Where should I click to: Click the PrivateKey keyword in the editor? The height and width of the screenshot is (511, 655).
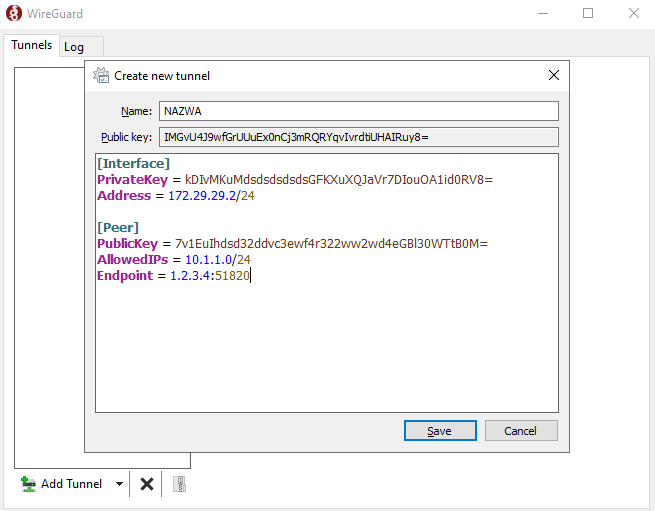[x=132, y=180]
